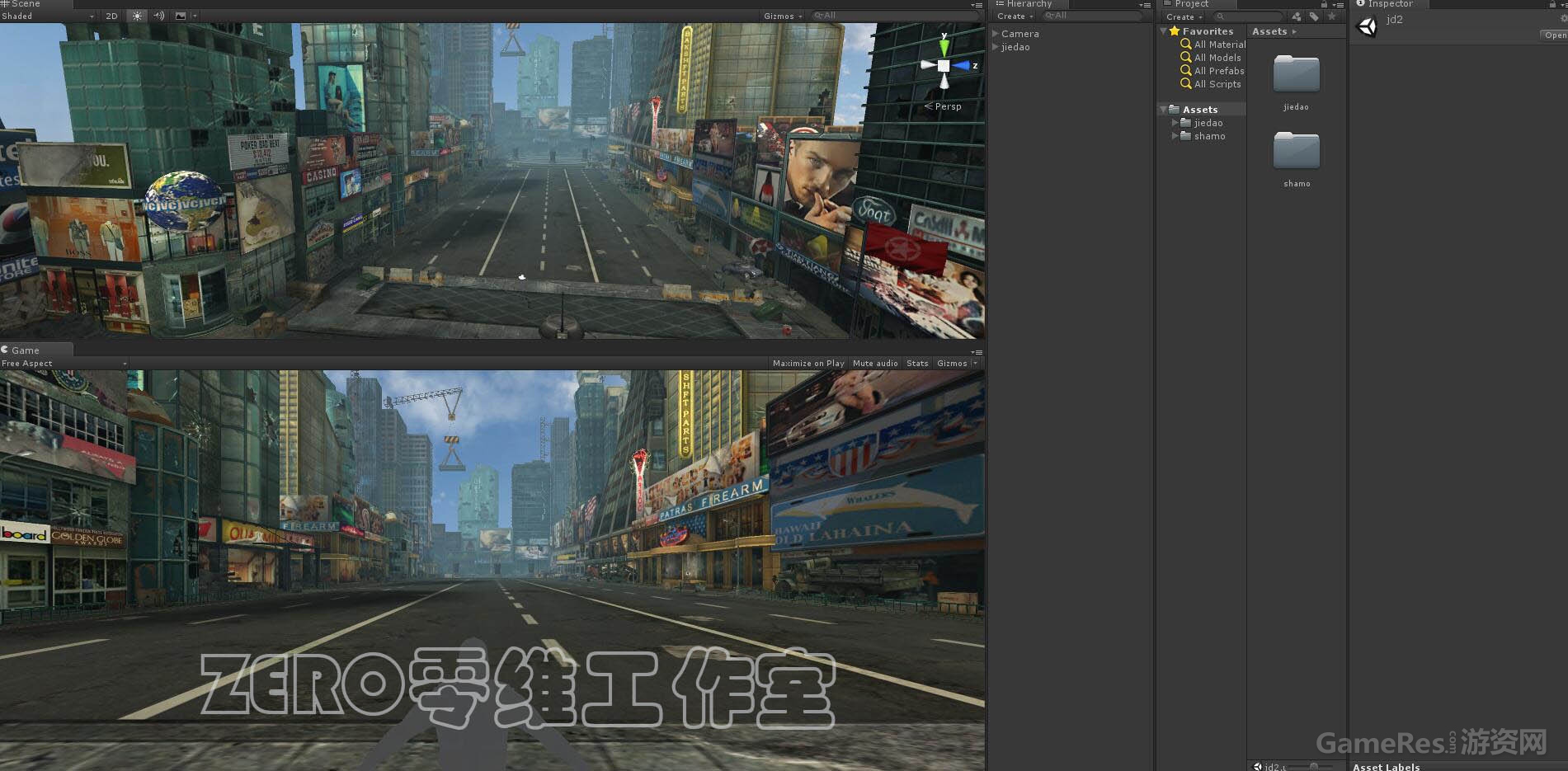Click the search by type icon
The width and height of the screenshot is (1568, 771).
(1297, 16)
